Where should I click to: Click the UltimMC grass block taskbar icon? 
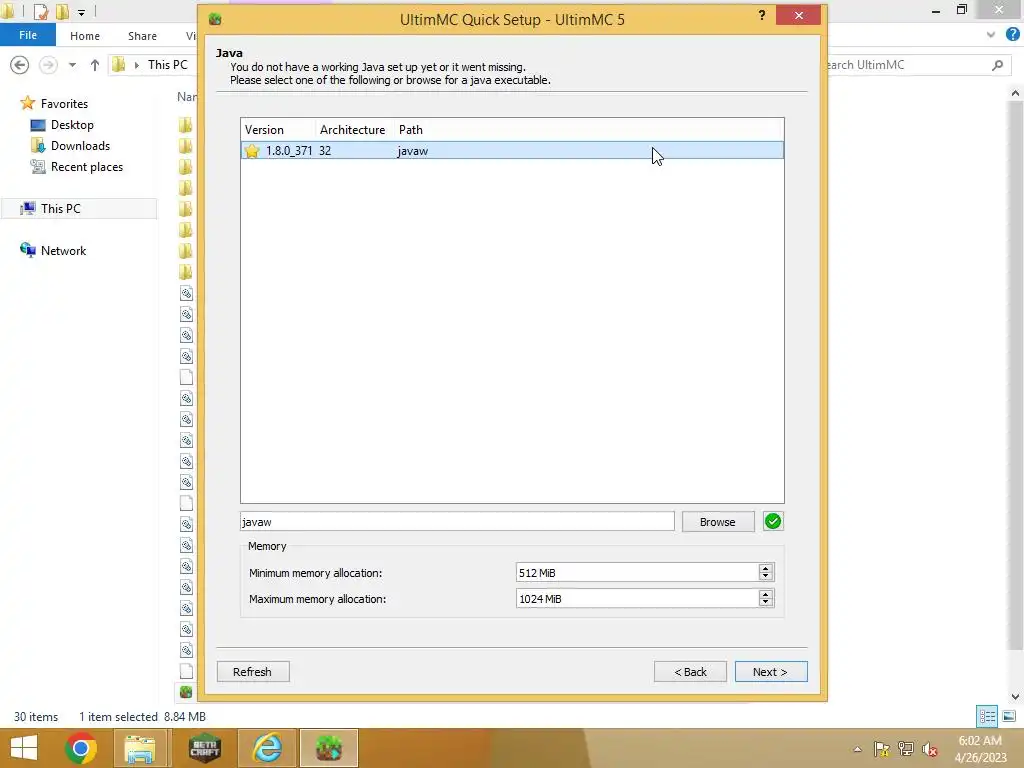coord(328,748)
